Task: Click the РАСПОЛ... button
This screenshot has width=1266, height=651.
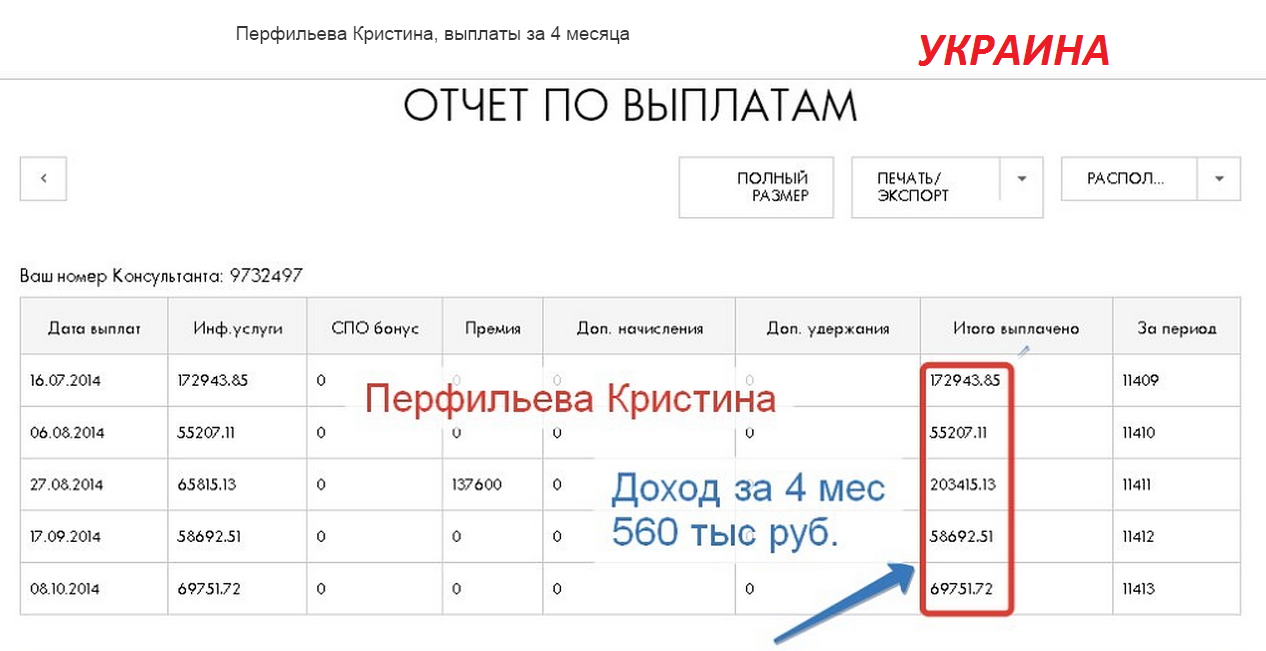Action: [1129, 179]
